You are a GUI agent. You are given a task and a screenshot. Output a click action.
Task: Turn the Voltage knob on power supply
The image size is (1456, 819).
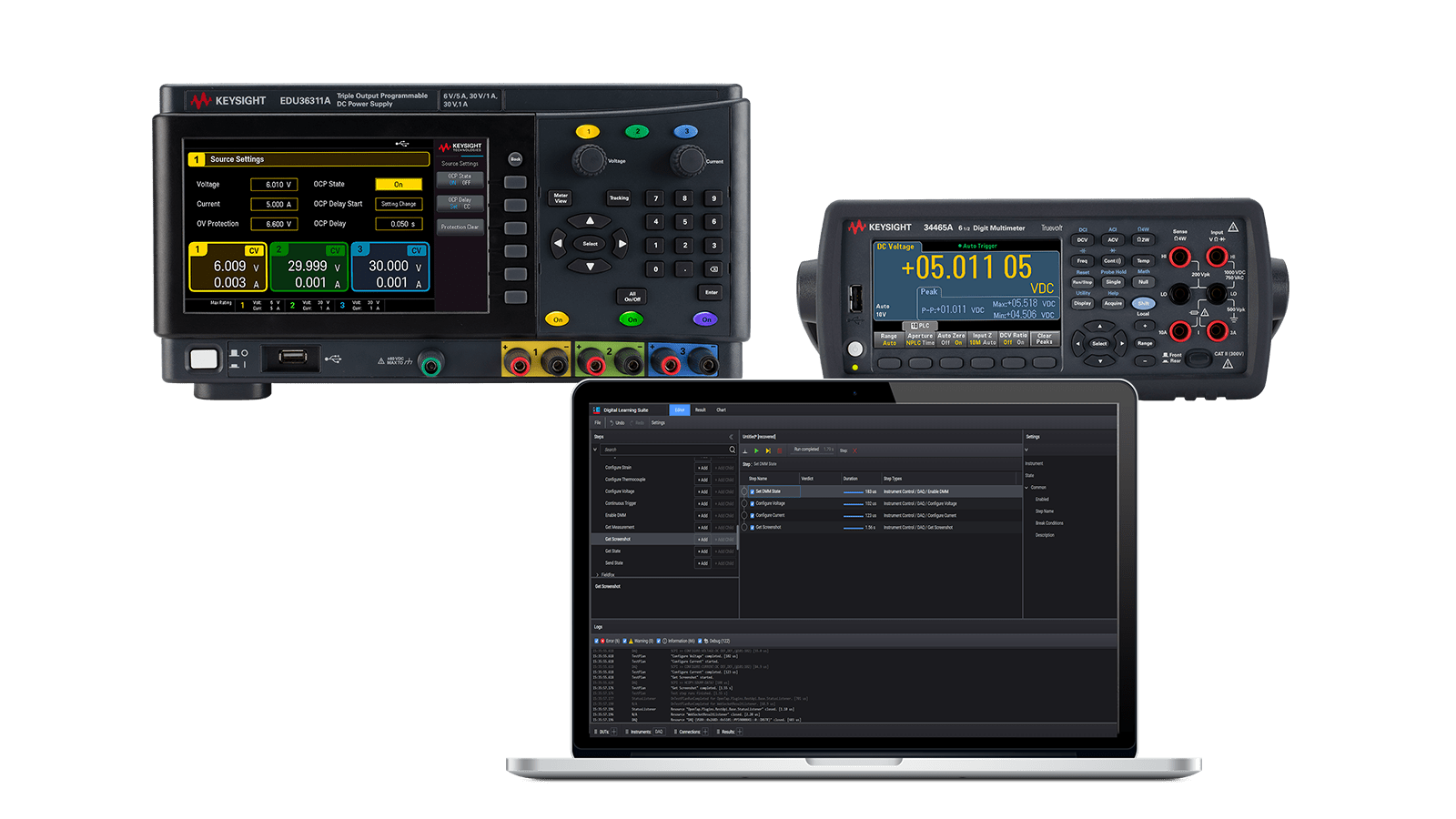pyautogui.click(x=589, y=160)
